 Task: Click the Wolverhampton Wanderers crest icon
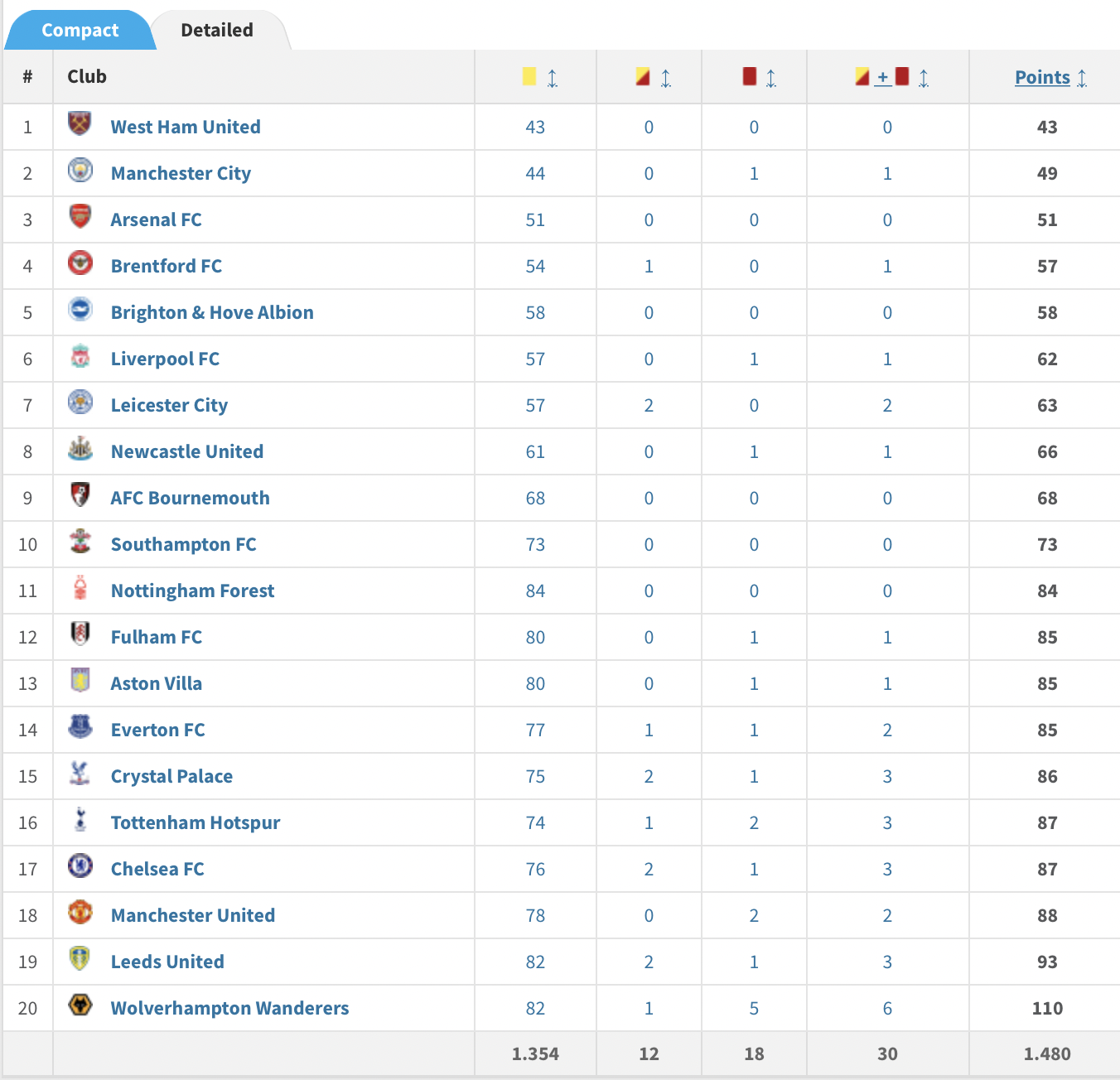[x=80, y=1005]
